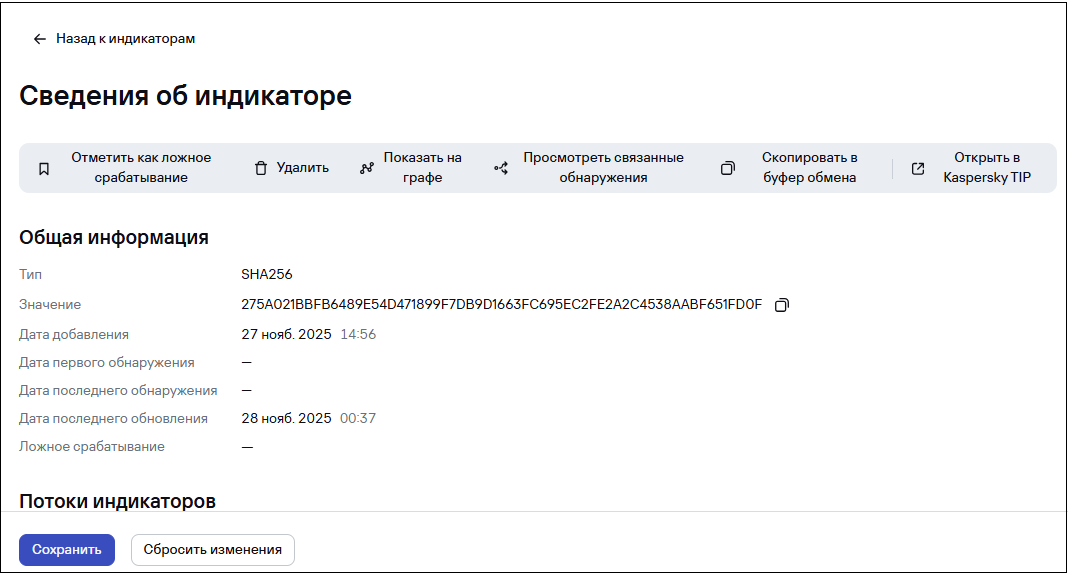Click the 'Значение' label
1068x575 pixels.
[50, 305]
